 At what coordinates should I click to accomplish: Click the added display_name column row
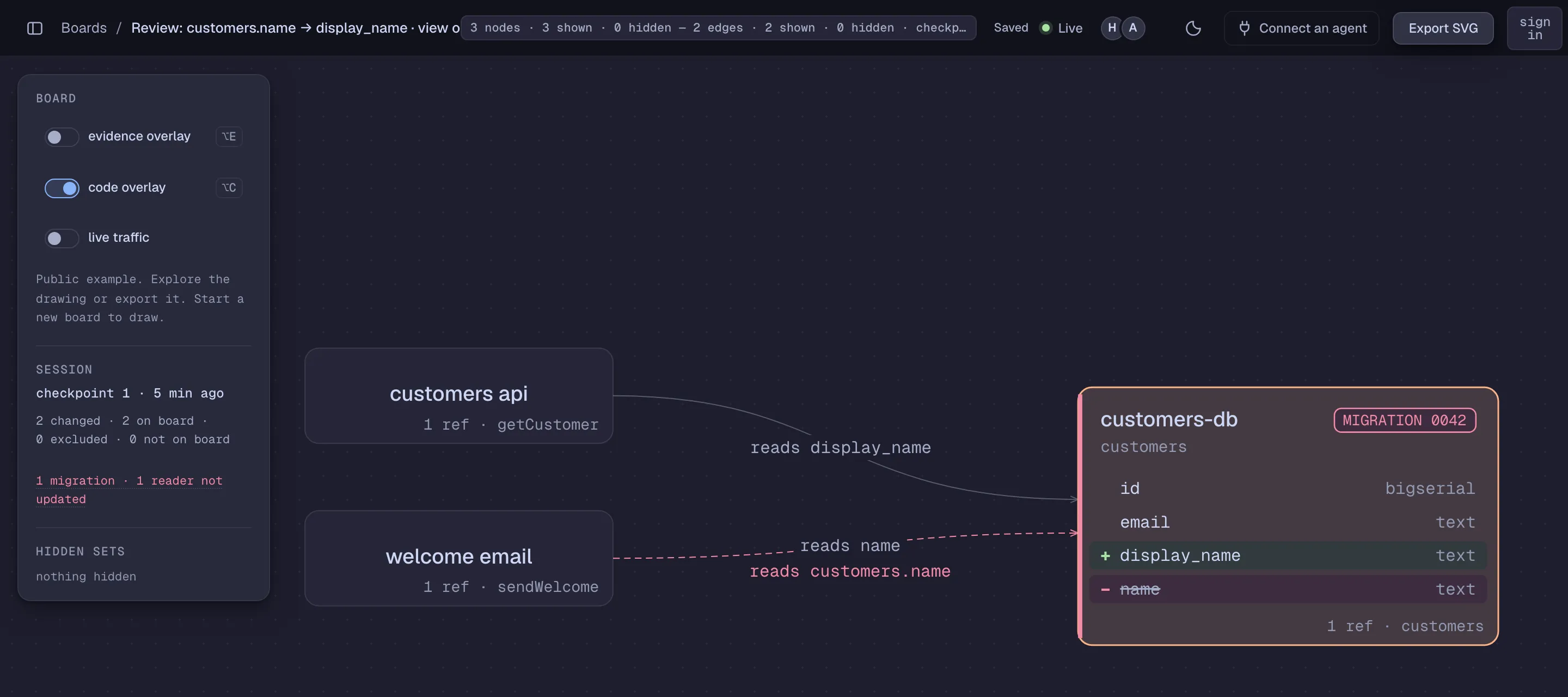[1288, 556]
